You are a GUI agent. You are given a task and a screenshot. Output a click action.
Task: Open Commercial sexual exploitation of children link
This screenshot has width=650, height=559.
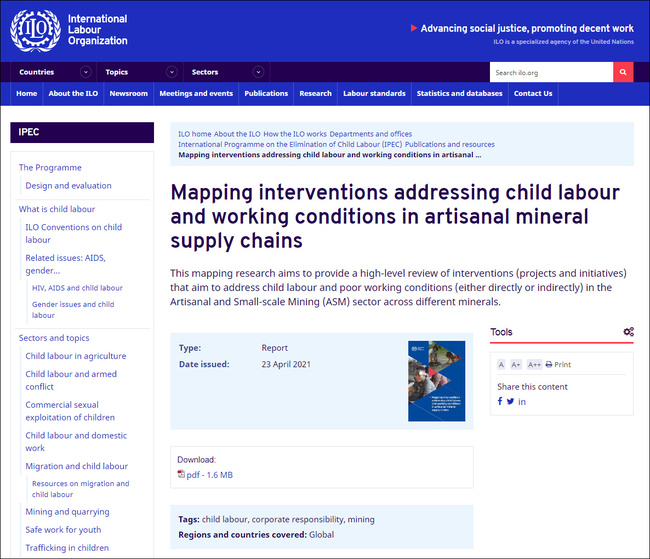(x=70, y=411)
